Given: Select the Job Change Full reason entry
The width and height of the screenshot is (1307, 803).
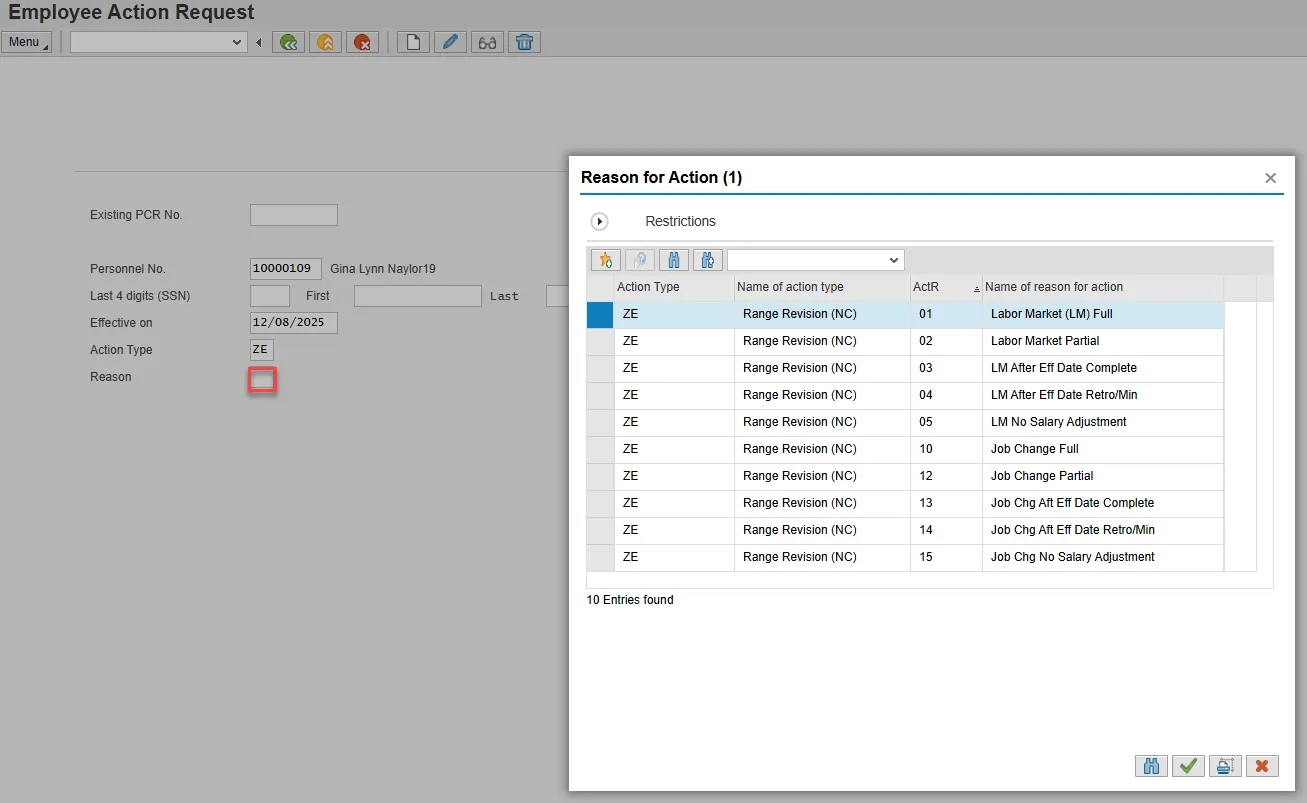Looking at the screenshot, I should pos(1034,449).
